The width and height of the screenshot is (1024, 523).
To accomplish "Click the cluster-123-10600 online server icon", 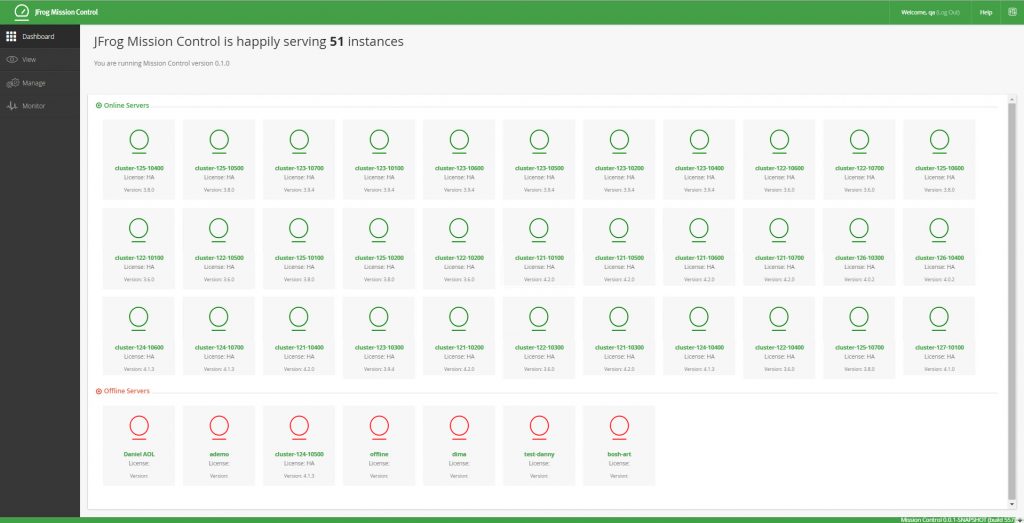I will (459, 142).
